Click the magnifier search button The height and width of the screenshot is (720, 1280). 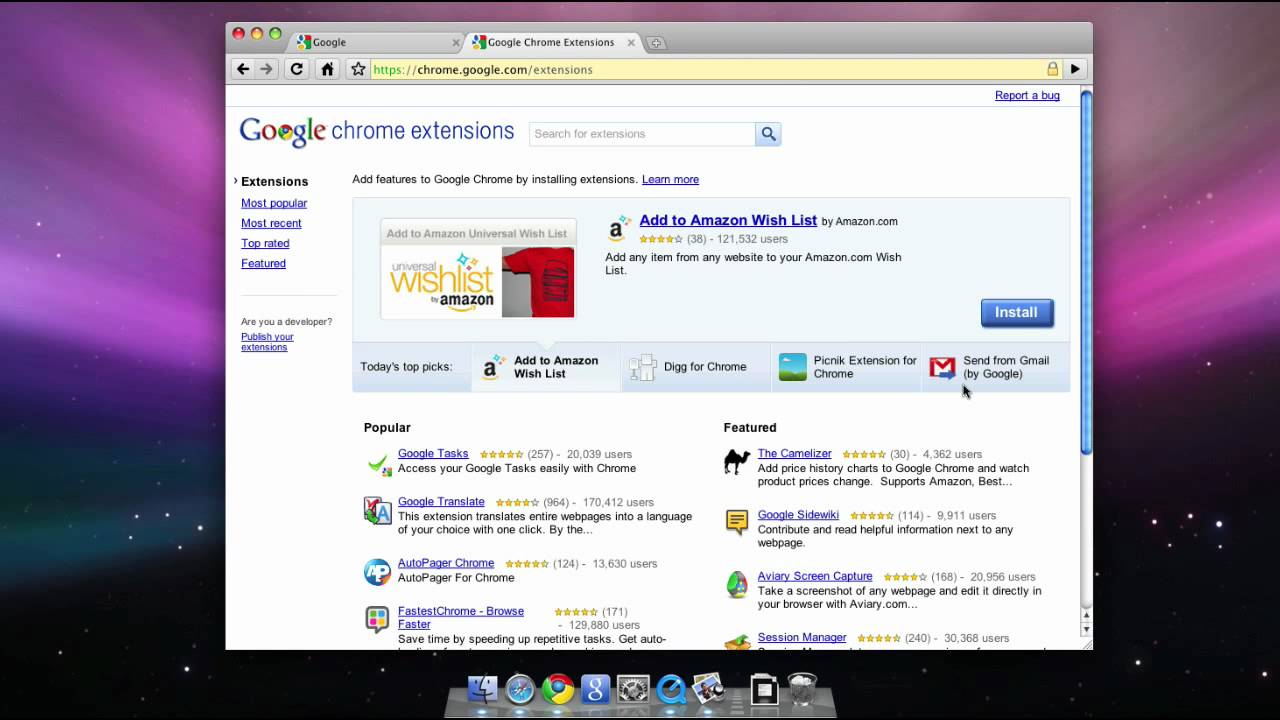[768, 134]
